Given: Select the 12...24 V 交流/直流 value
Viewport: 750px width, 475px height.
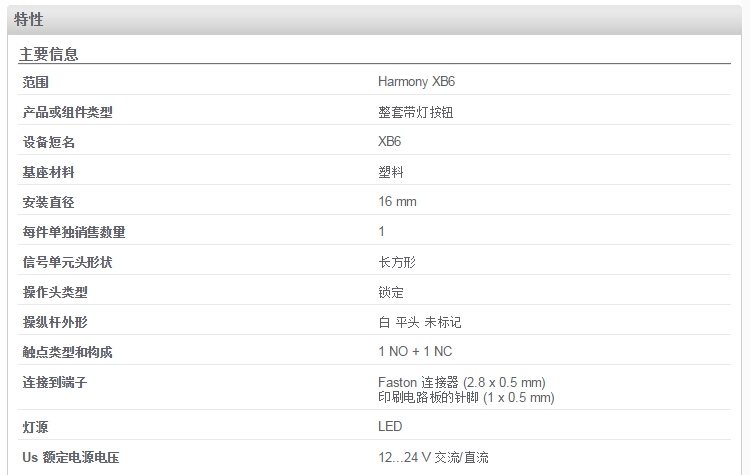Looking at the screenshot, I should point(433,457).
